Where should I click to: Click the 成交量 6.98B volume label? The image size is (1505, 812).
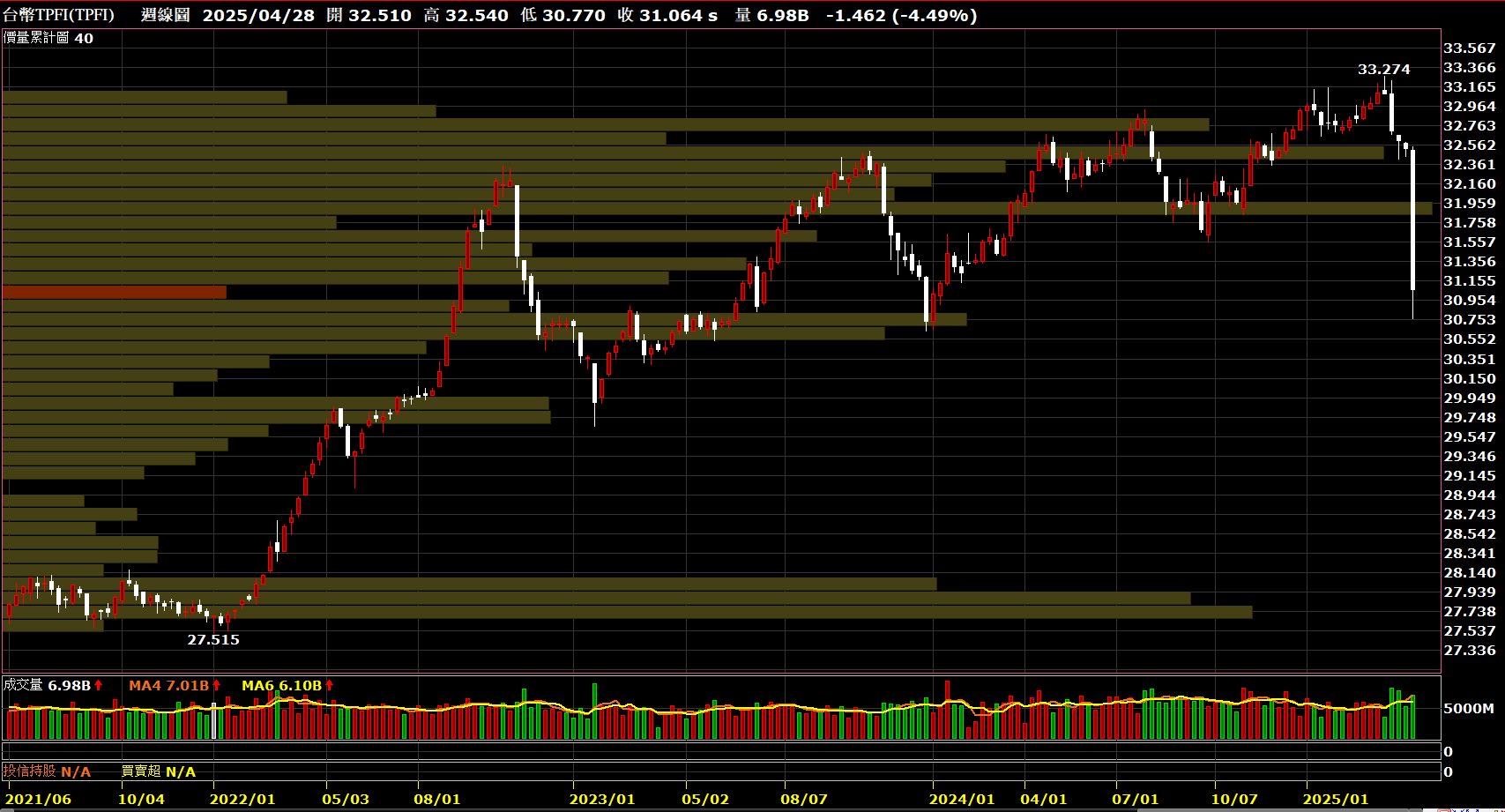tap(48, 685)
